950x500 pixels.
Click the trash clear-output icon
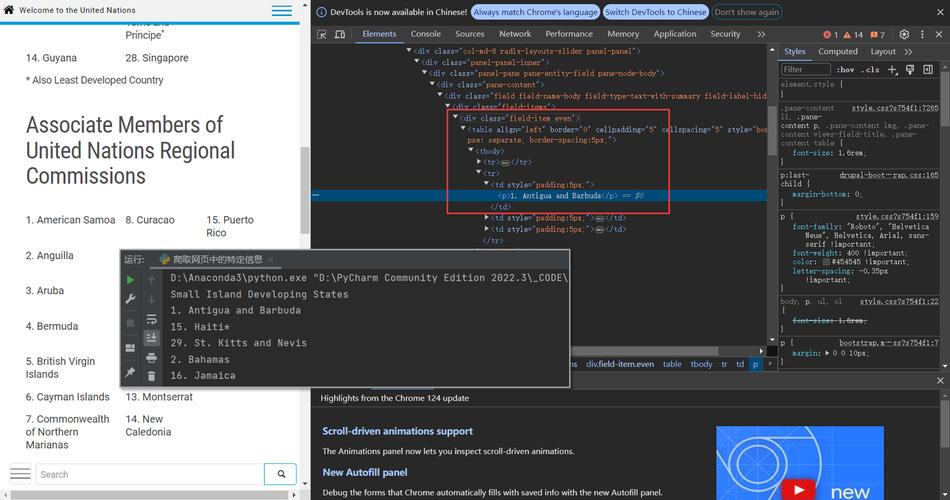[152, 376]
